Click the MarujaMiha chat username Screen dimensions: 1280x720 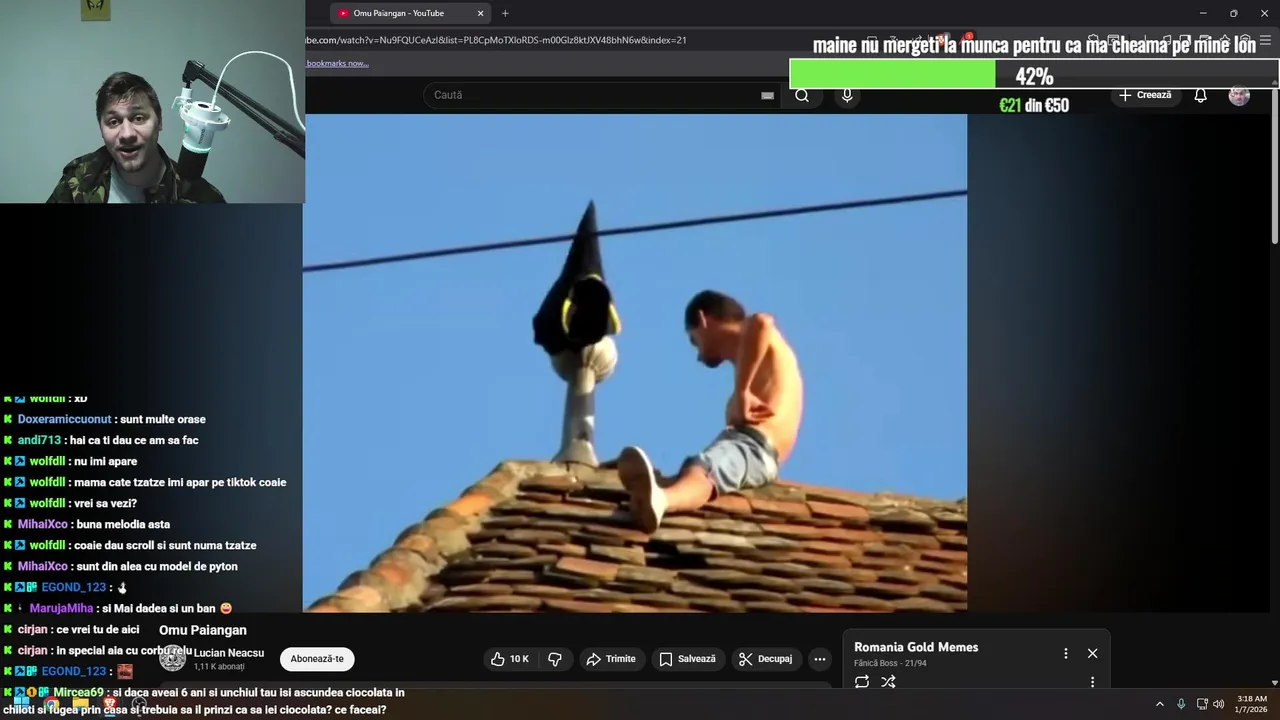point(61,608)
